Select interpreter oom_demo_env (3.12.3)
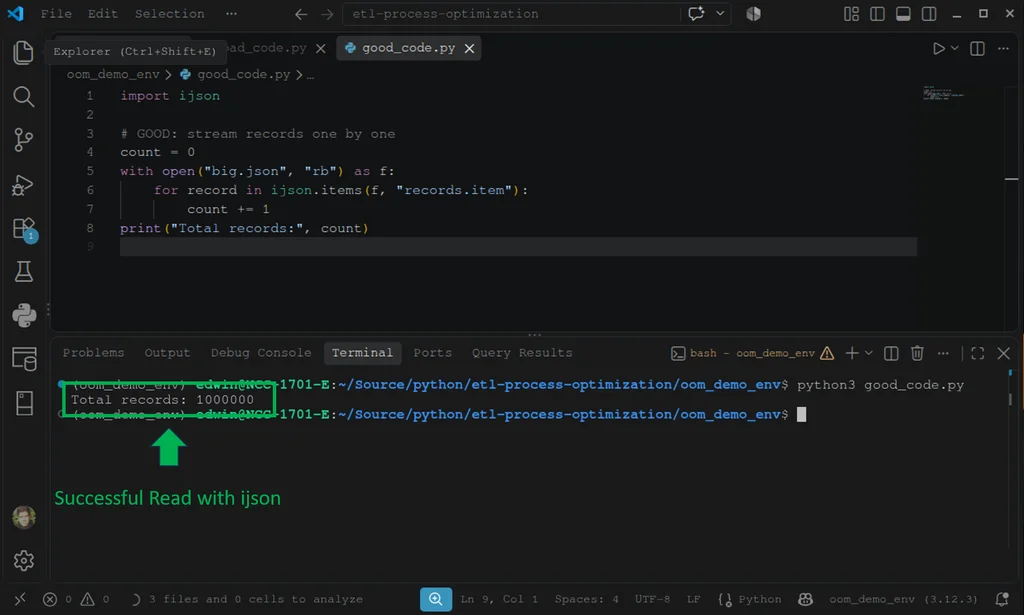 click(903, 599)
